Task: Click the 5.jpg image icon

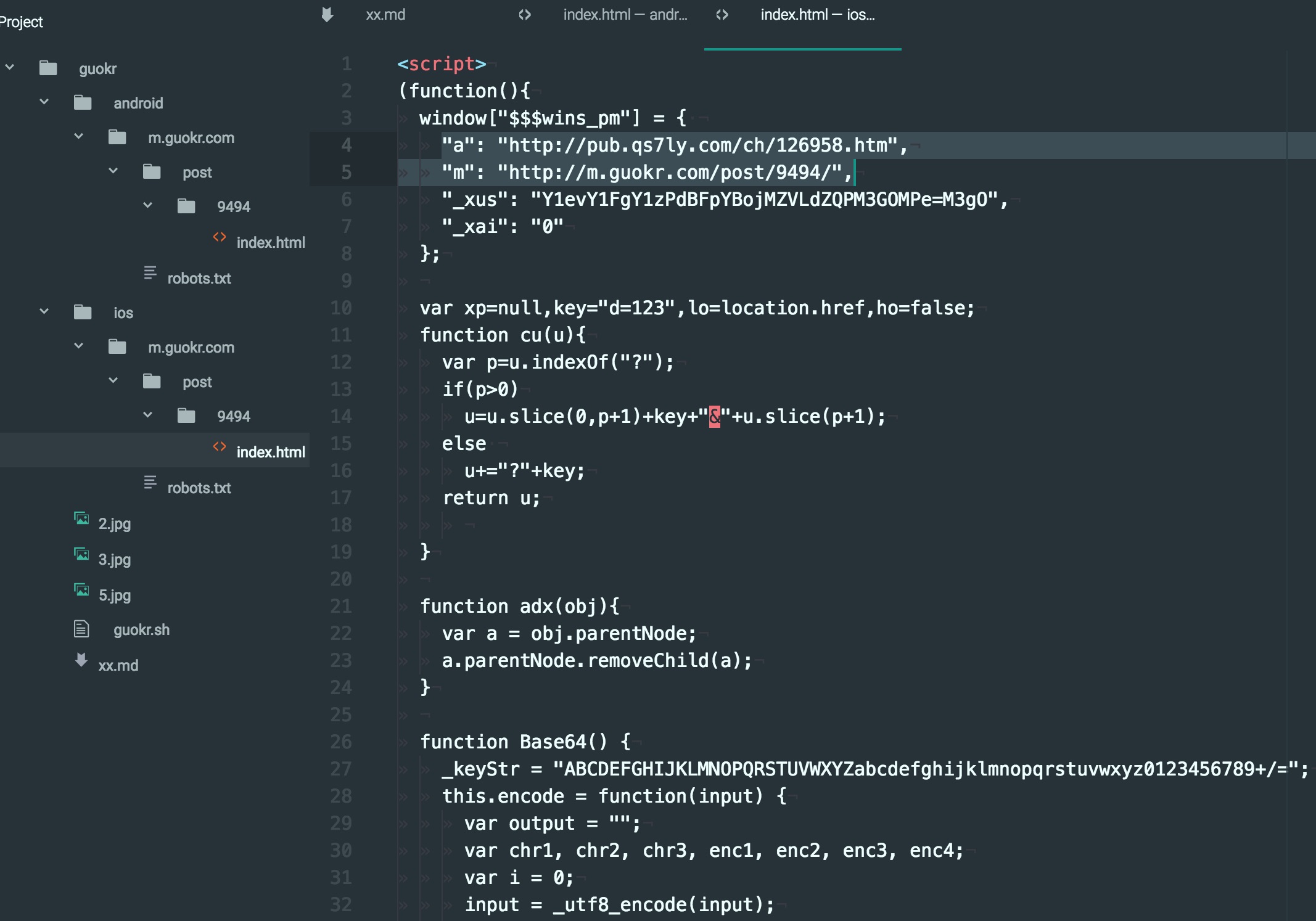Action: coord(81,591)
